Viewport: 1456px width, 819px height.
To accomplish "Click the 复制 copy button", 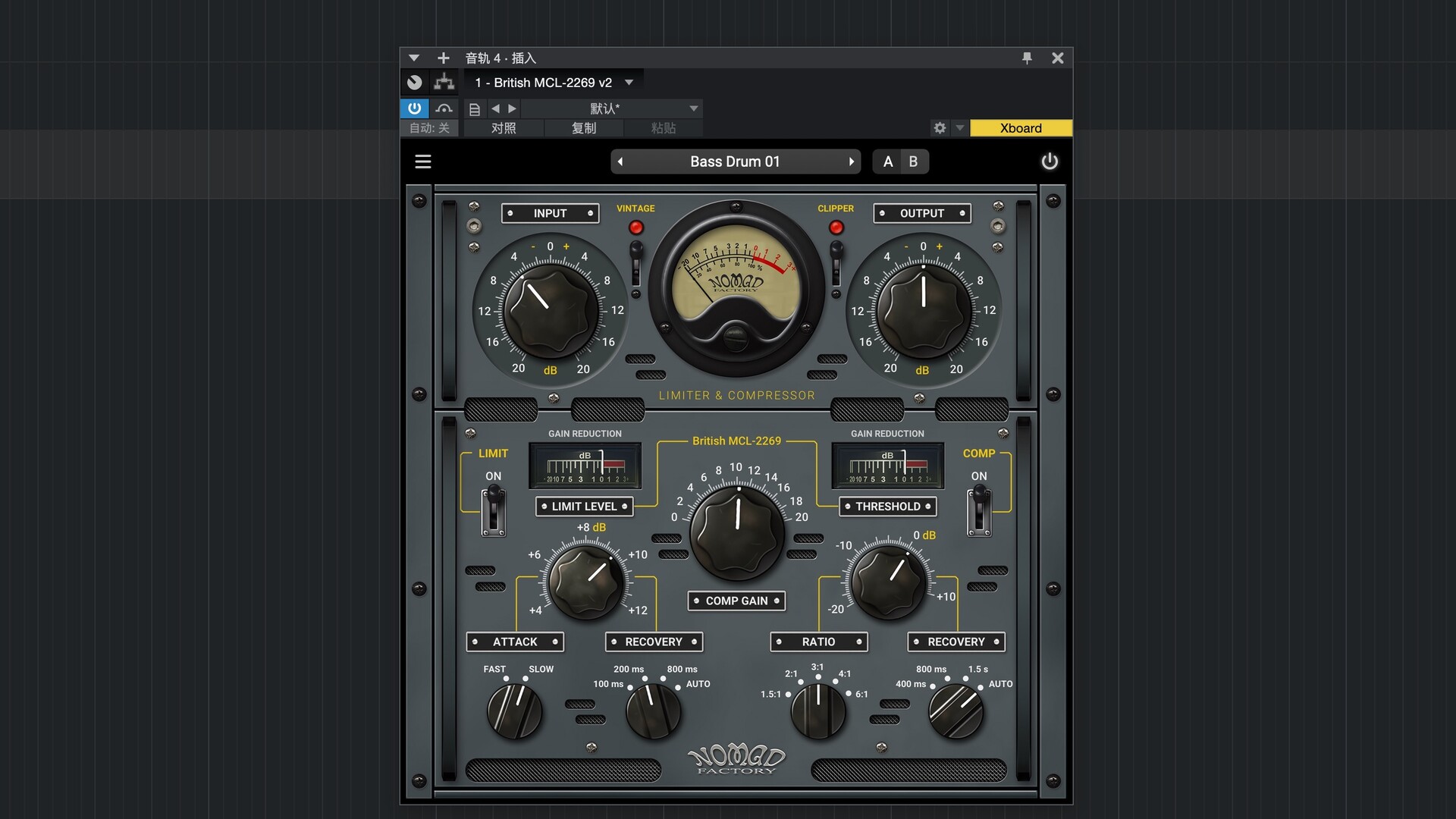I will click(584, 128).
